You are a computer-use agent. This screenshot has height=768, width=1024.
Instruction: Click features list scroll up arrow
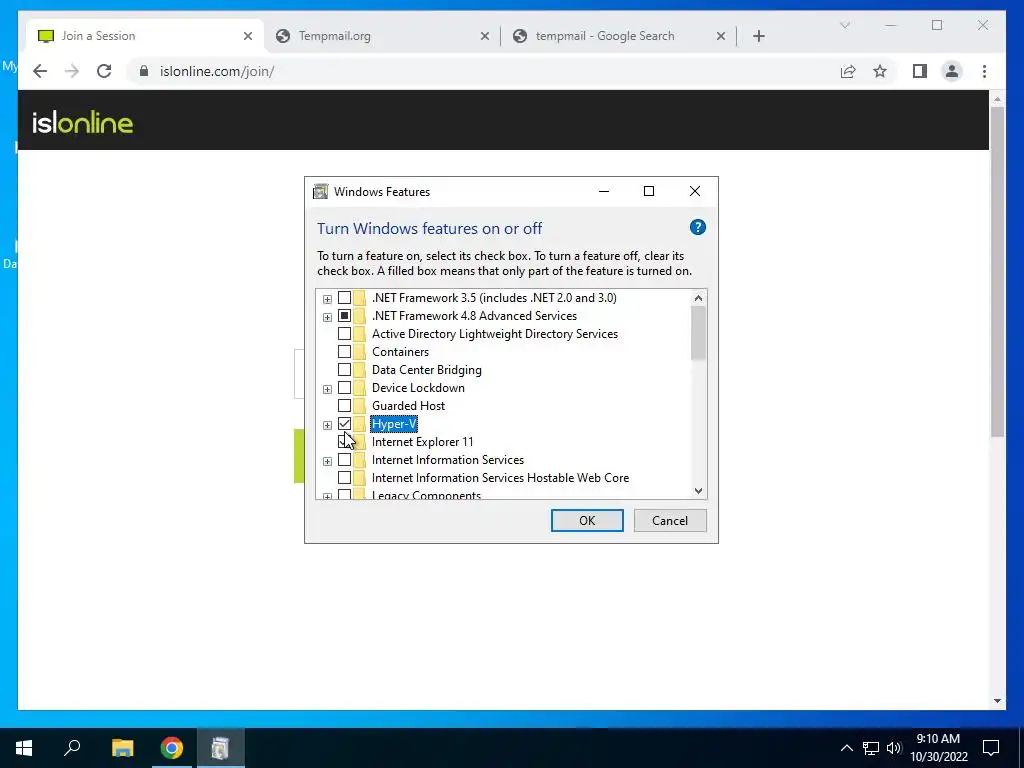tap(698, 298)
